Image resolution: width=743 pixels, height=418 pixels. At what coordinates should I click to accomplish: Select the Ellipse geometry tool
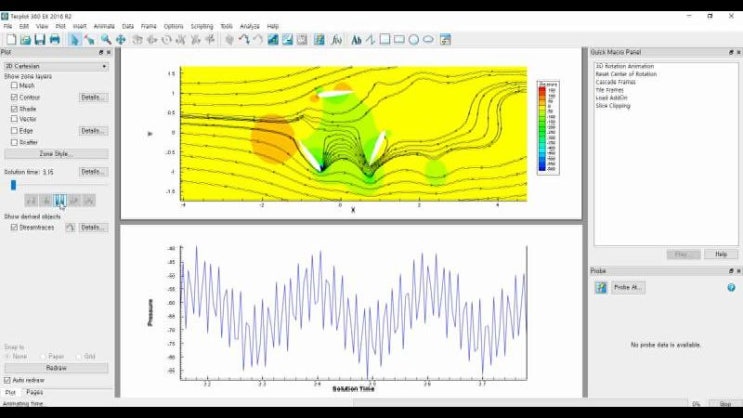pyautogui.click(x=428, y=40)
